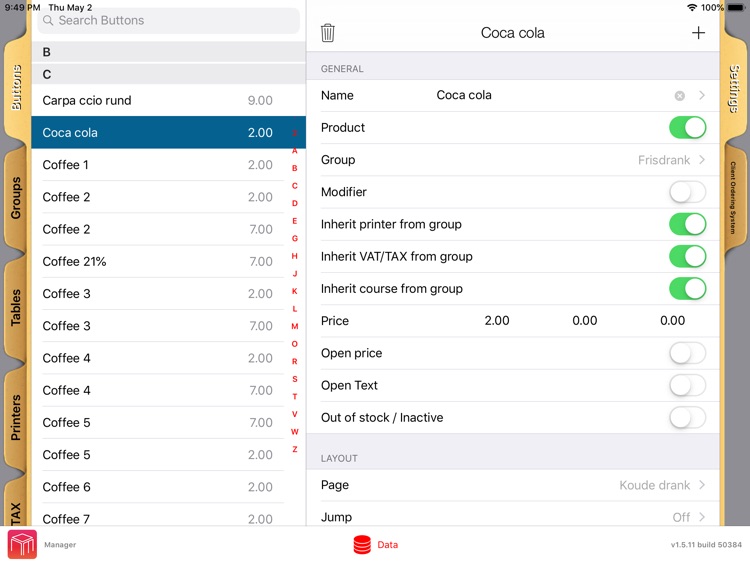The width and height of the screenshot is (750, 563).
Task: Open the red Manager app icon
Action: 22,544
